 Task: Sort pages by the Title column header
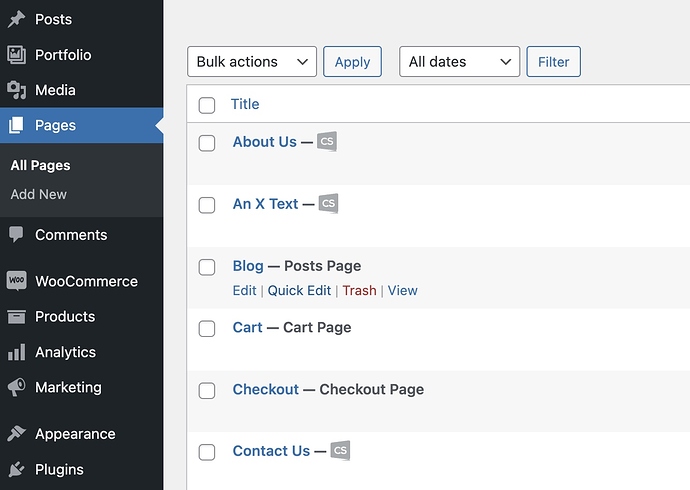[x=245, y=104]
